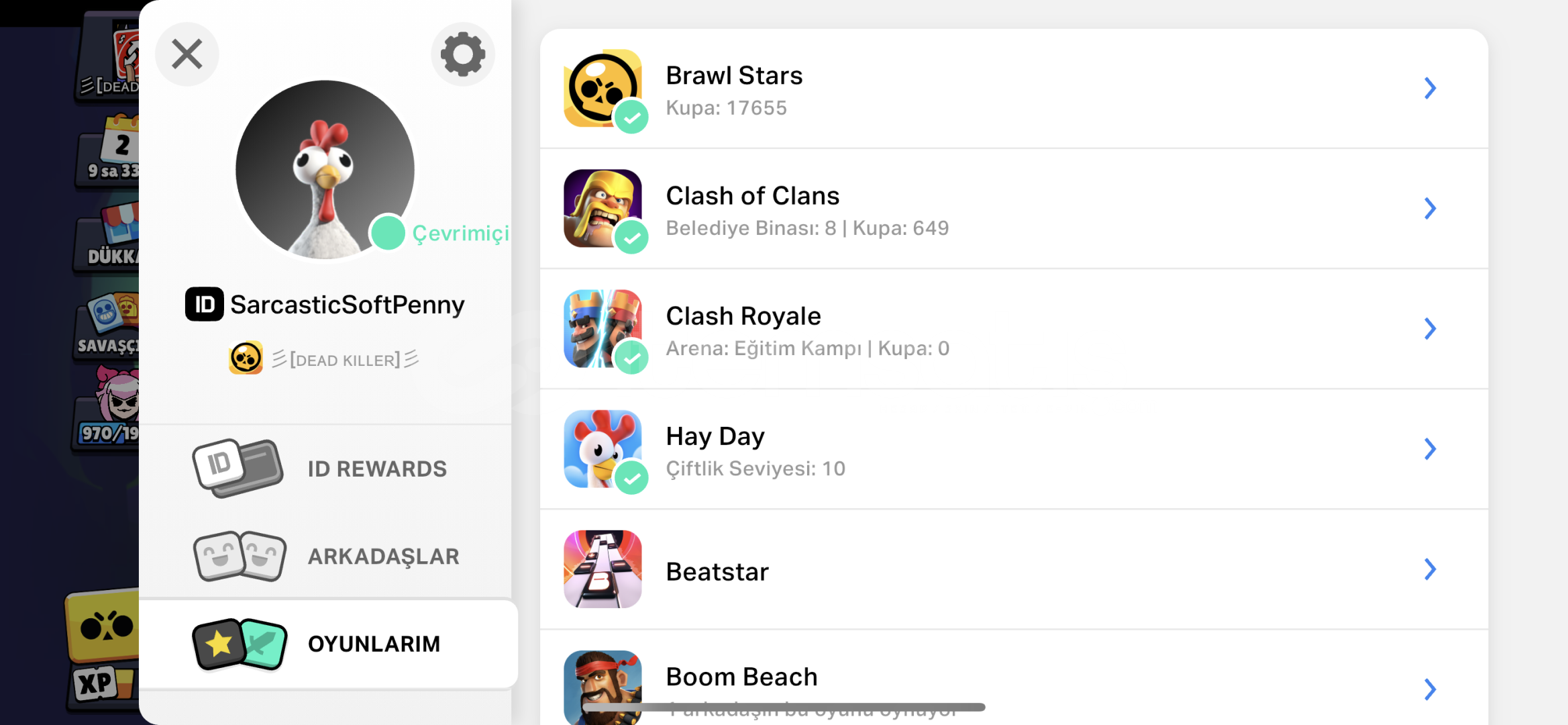Open the Beatstar game icon
The image size is (1568, 725).
point(603,569)
